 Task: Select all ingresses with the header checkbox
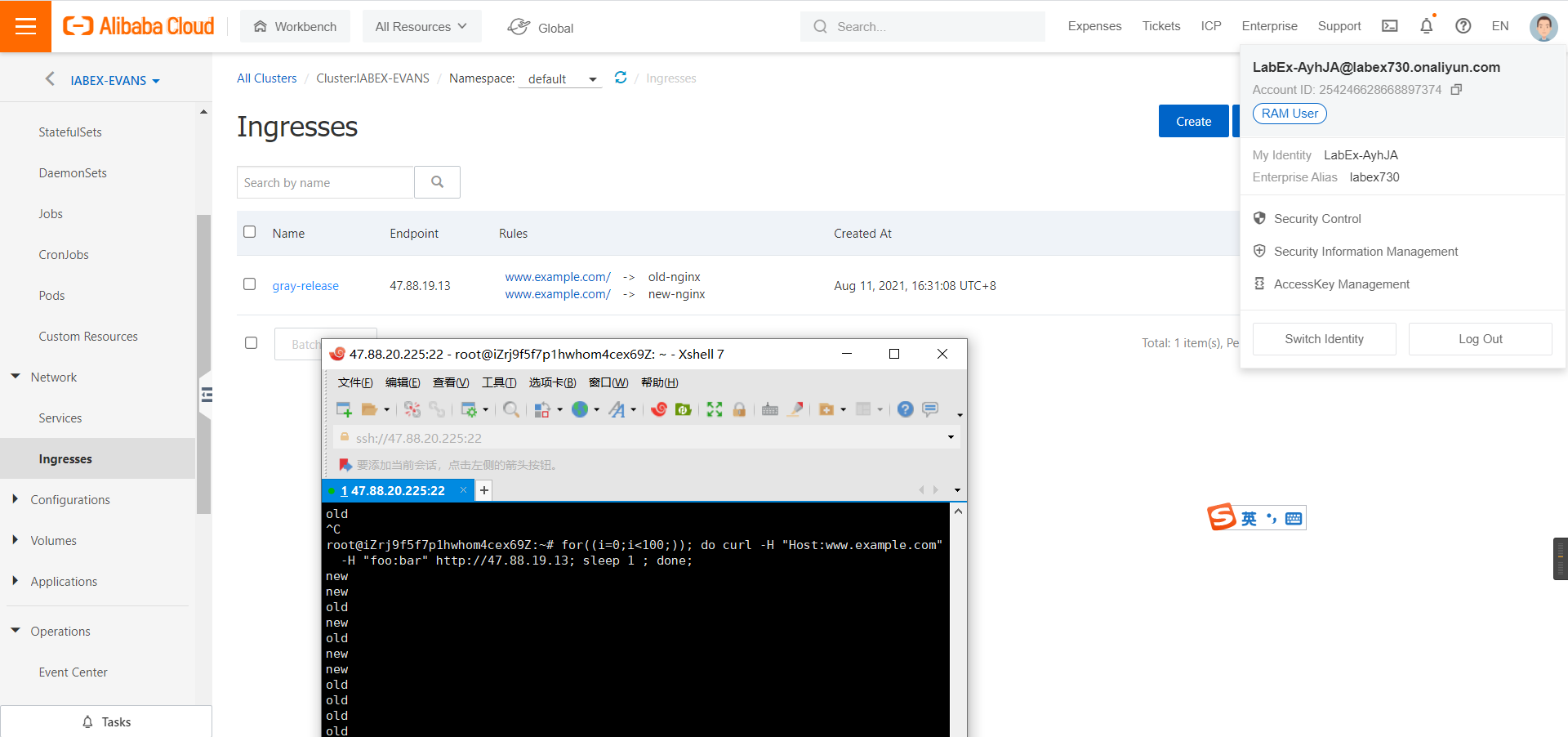point(250,231)
